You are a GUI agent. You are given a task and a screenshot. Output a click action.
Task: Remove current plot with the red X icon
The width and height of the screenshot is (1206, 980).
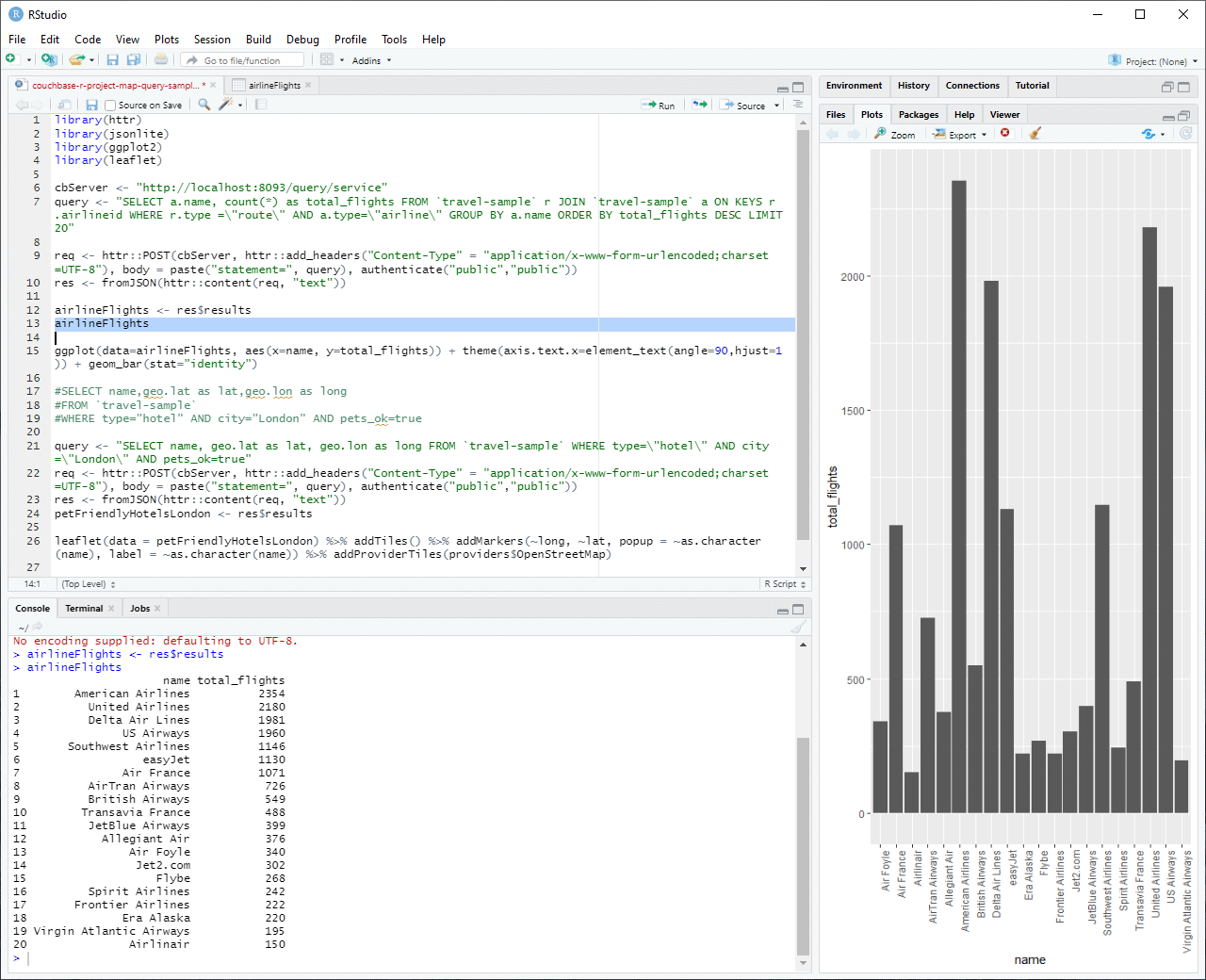click(1005, 134)
